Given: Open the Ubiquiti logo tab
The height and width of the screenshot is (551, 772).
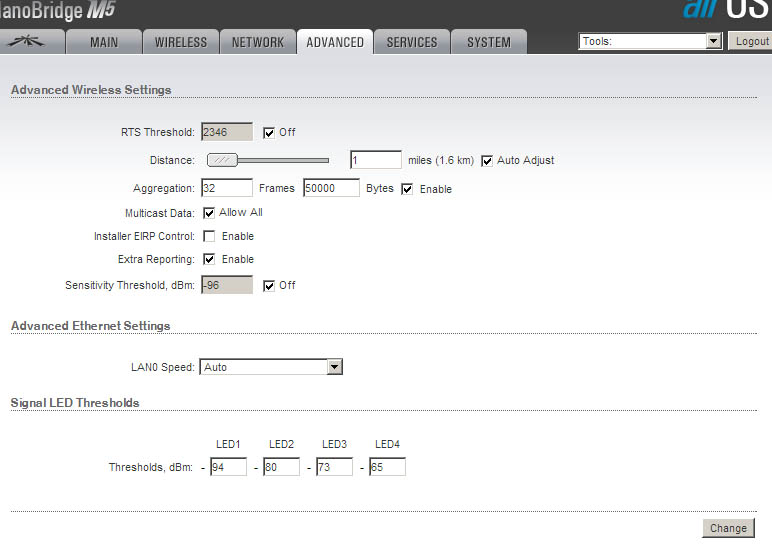Looking at the screenshot, I should pyautogui.click(x=33, y=42).
